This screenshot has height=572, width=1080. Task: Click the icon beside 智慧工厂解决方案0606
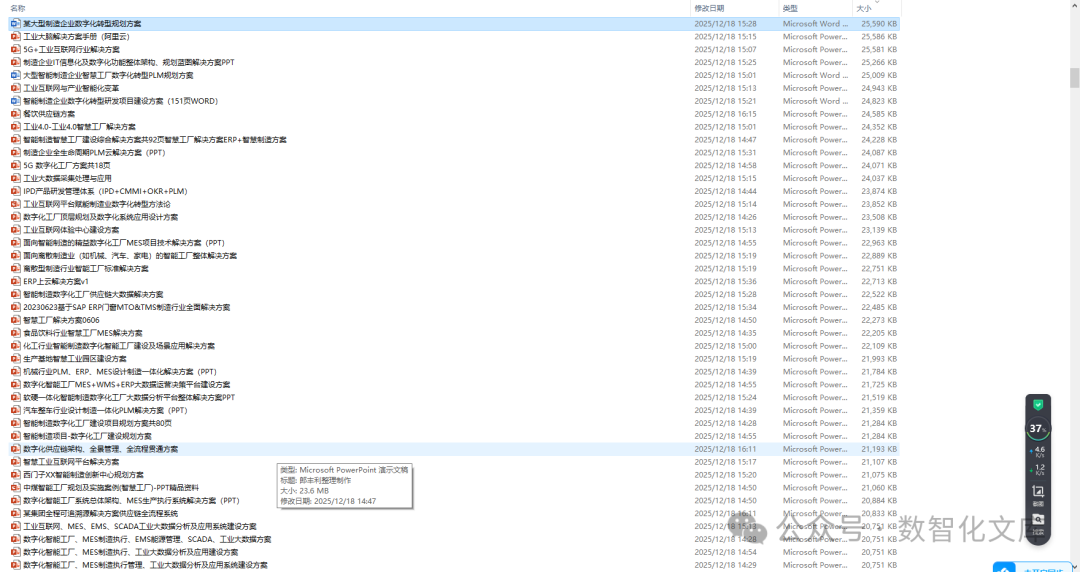[x=16, y=320]
